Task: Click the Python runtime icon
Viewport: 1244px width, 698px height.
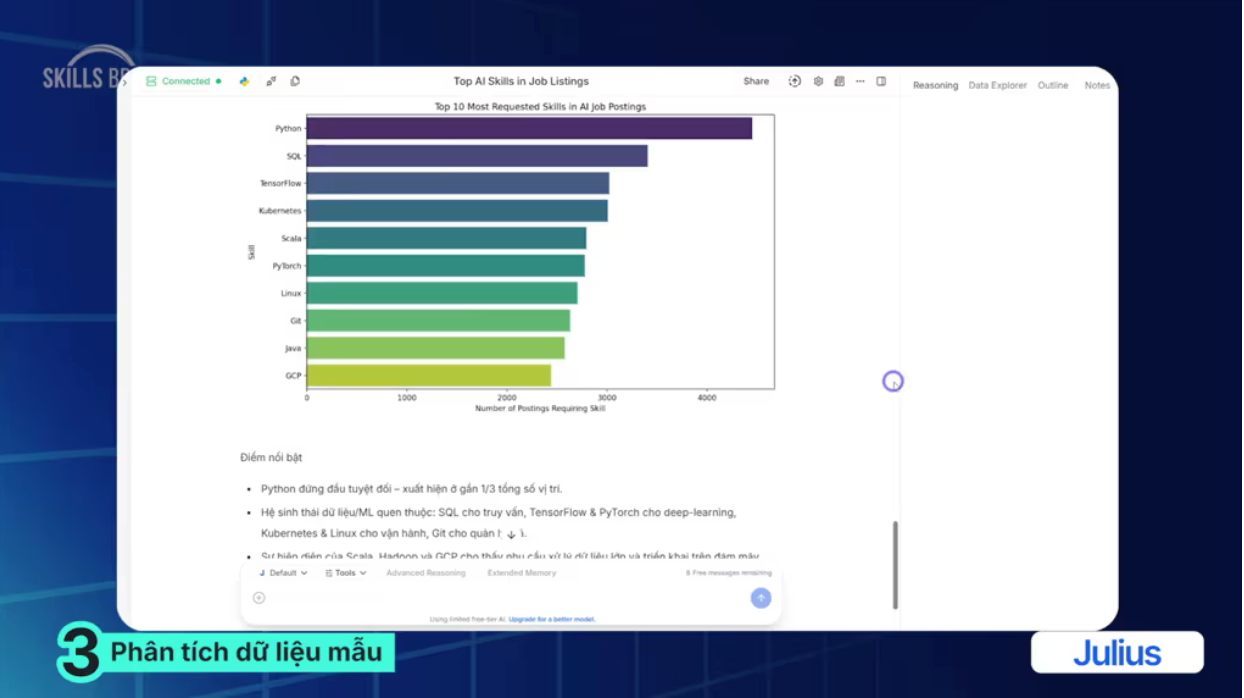Action: tap(244, 81)
